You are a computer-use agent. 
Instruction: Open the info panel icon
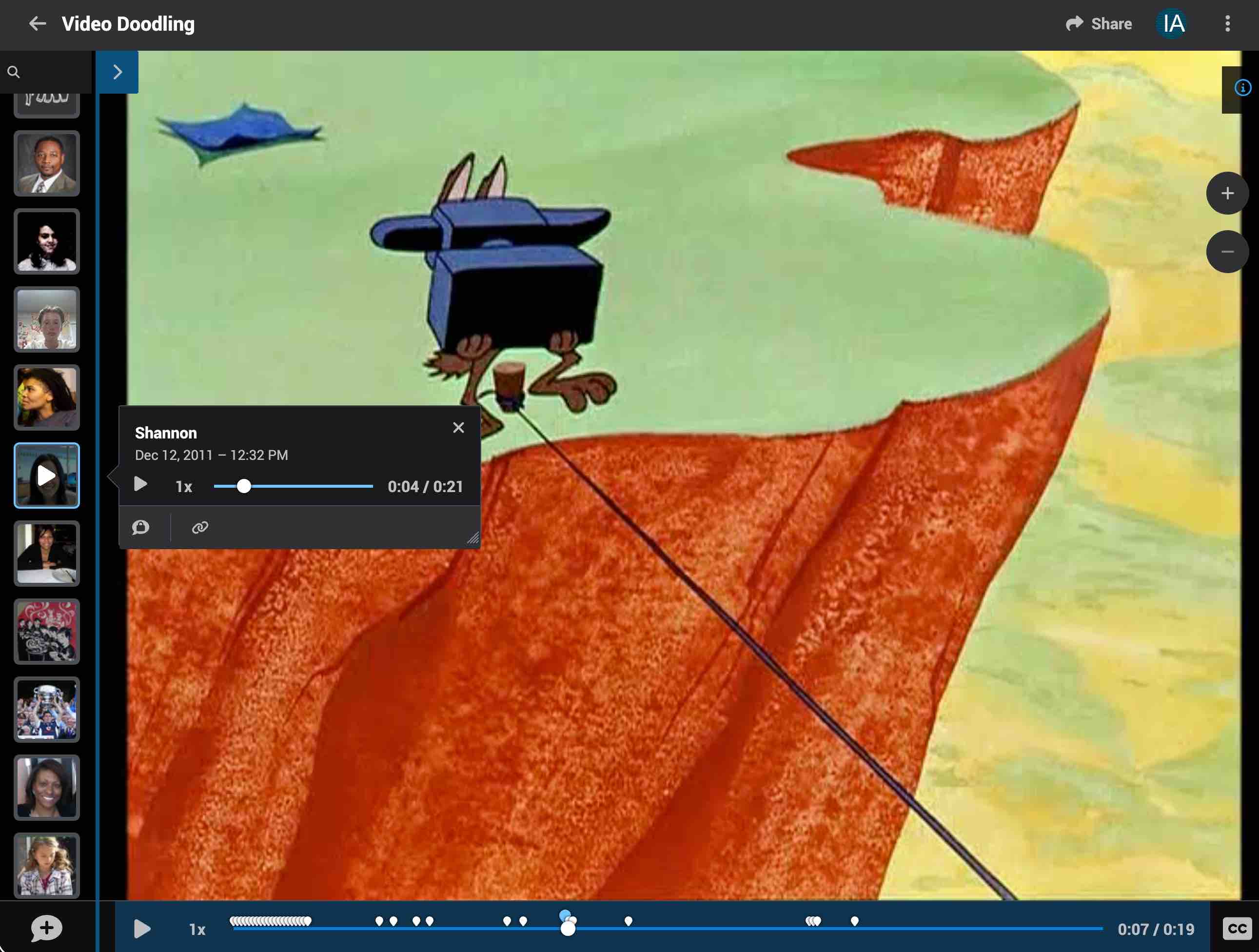pyautogui.click(x=1242, y=88)
